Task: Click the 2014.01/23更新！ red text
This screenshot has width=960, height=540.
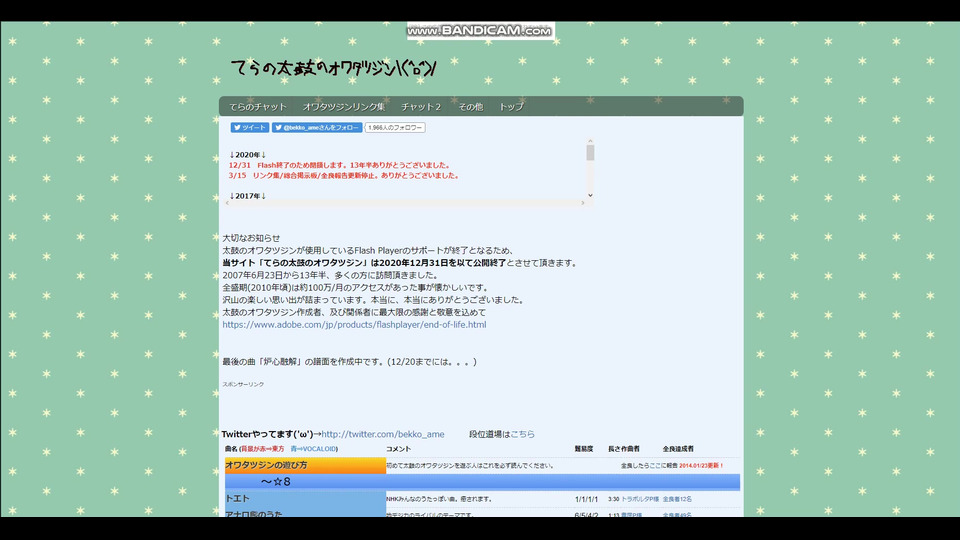Action: click(701, 466)
